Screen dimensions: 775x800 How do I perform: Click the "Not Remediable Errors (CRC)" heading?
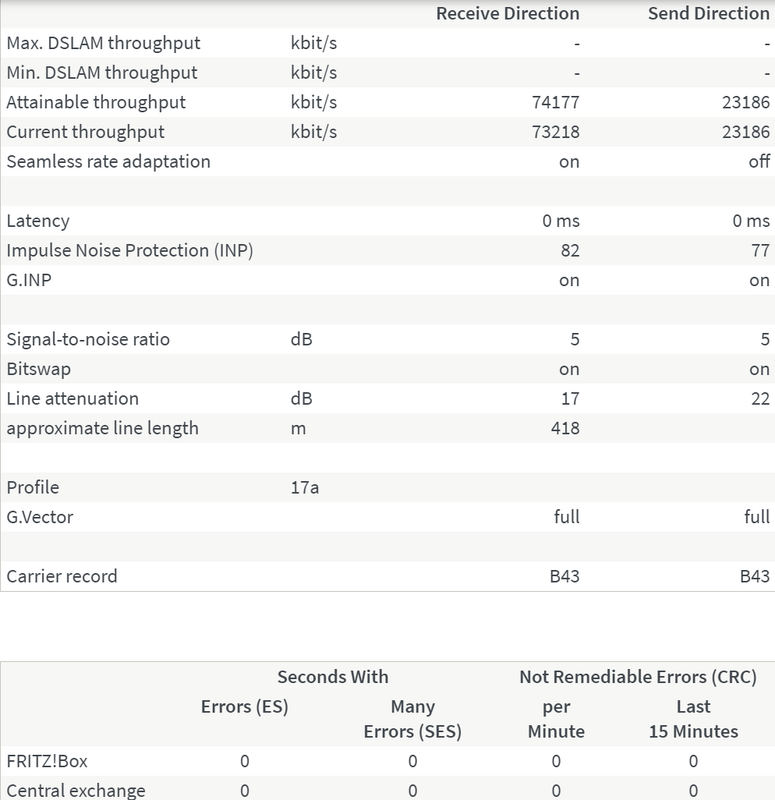637,677
